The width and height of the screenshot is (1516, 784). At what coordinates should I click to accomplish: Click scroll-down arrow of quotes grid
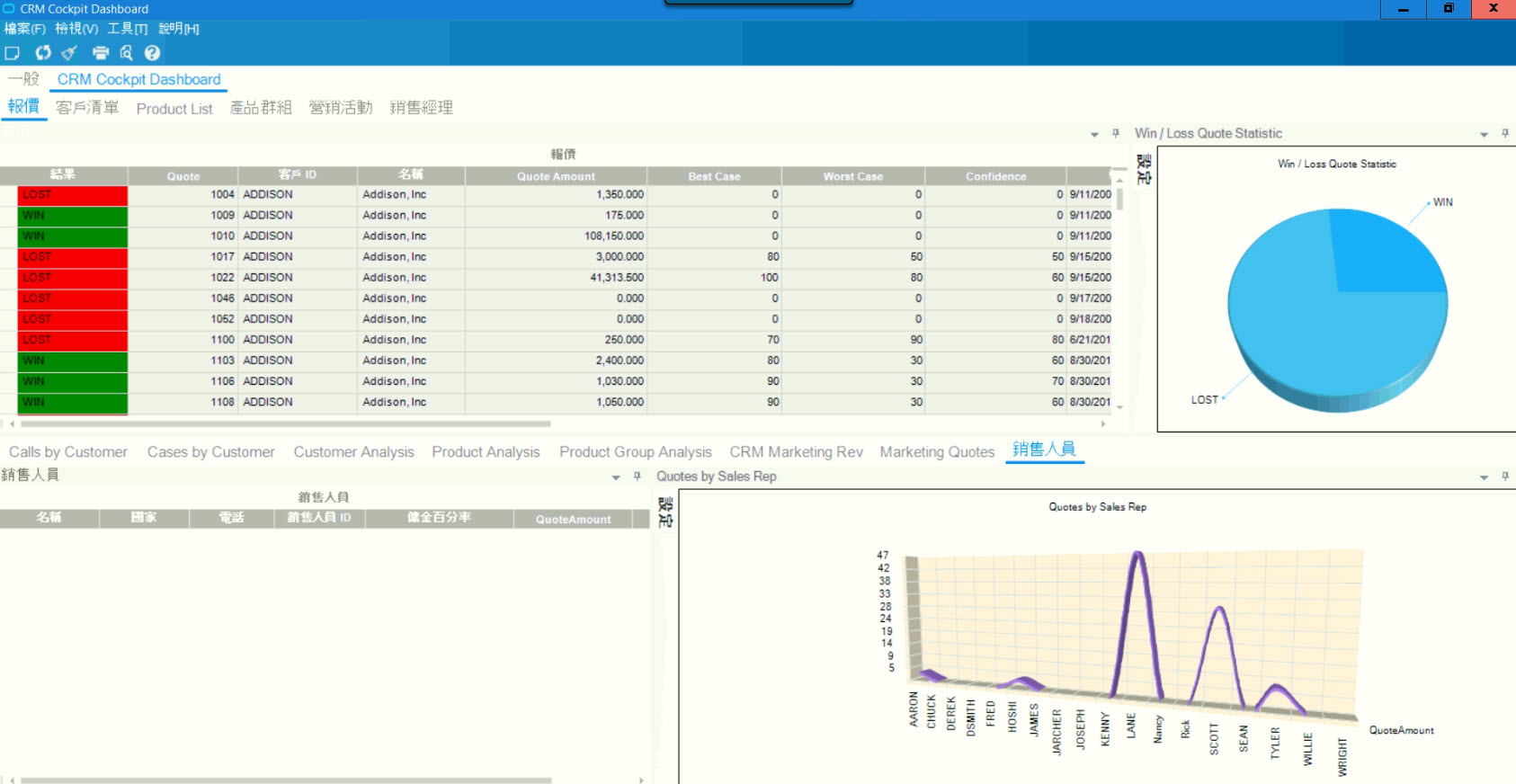(x=1119, y=407)
